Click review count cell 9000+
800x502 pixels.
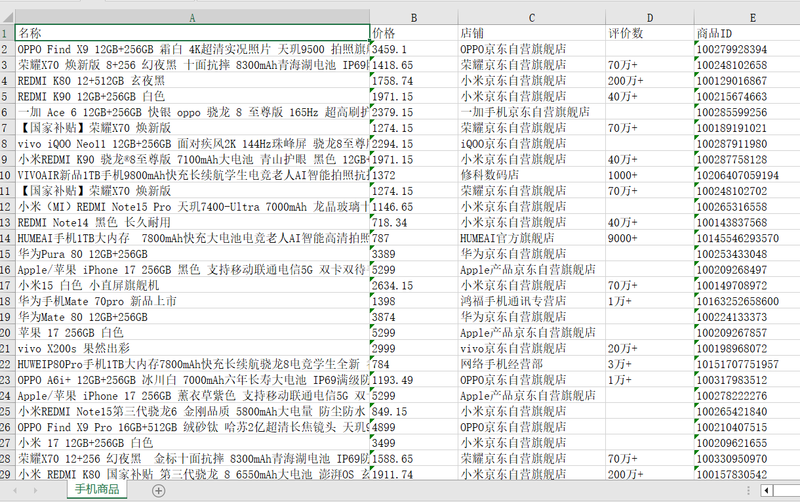(649, 238)
